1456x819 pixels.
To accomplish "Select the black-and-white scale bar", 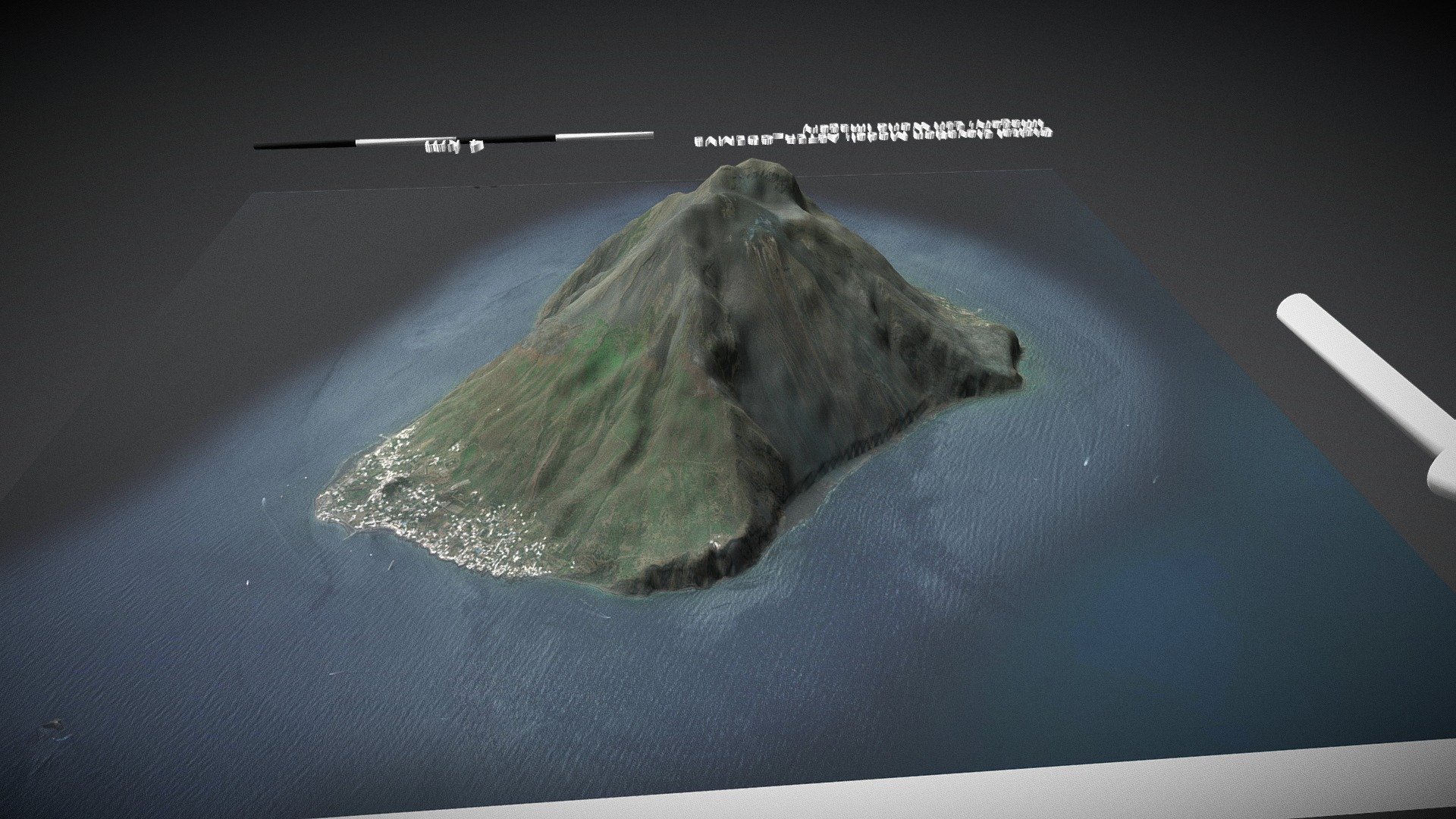I will pos(453,140).
